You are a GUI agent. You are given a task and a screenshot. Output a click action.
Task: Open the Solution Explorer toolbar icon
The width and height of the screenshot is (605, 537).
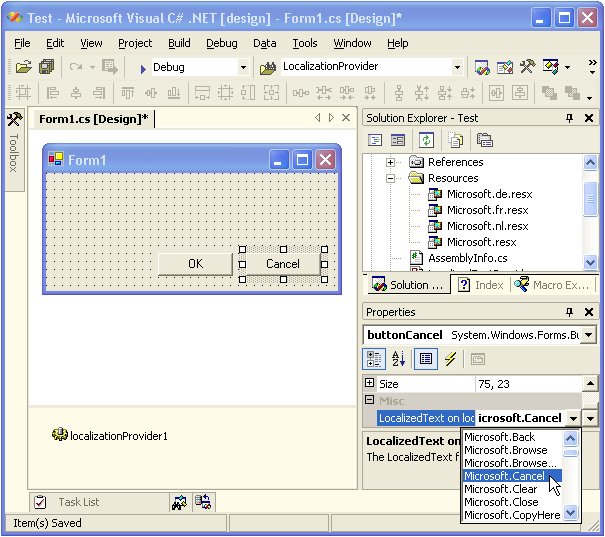[482, 68]
